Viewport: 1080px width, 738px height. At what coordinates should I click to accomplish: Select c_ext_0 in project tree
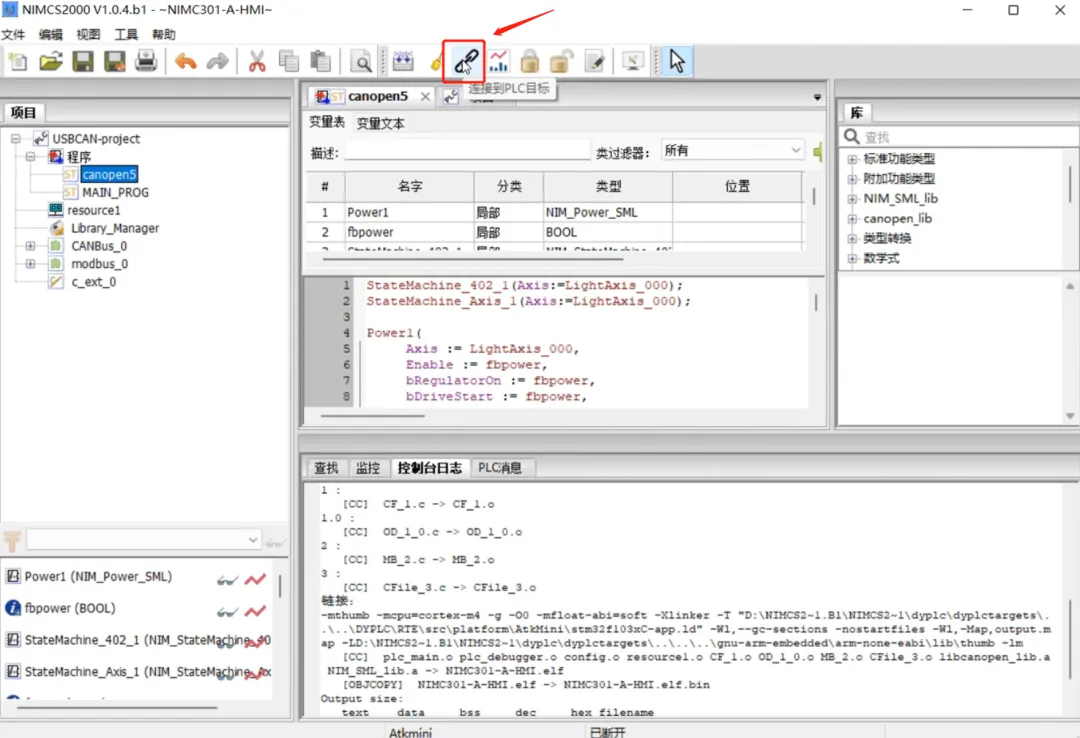94,282
